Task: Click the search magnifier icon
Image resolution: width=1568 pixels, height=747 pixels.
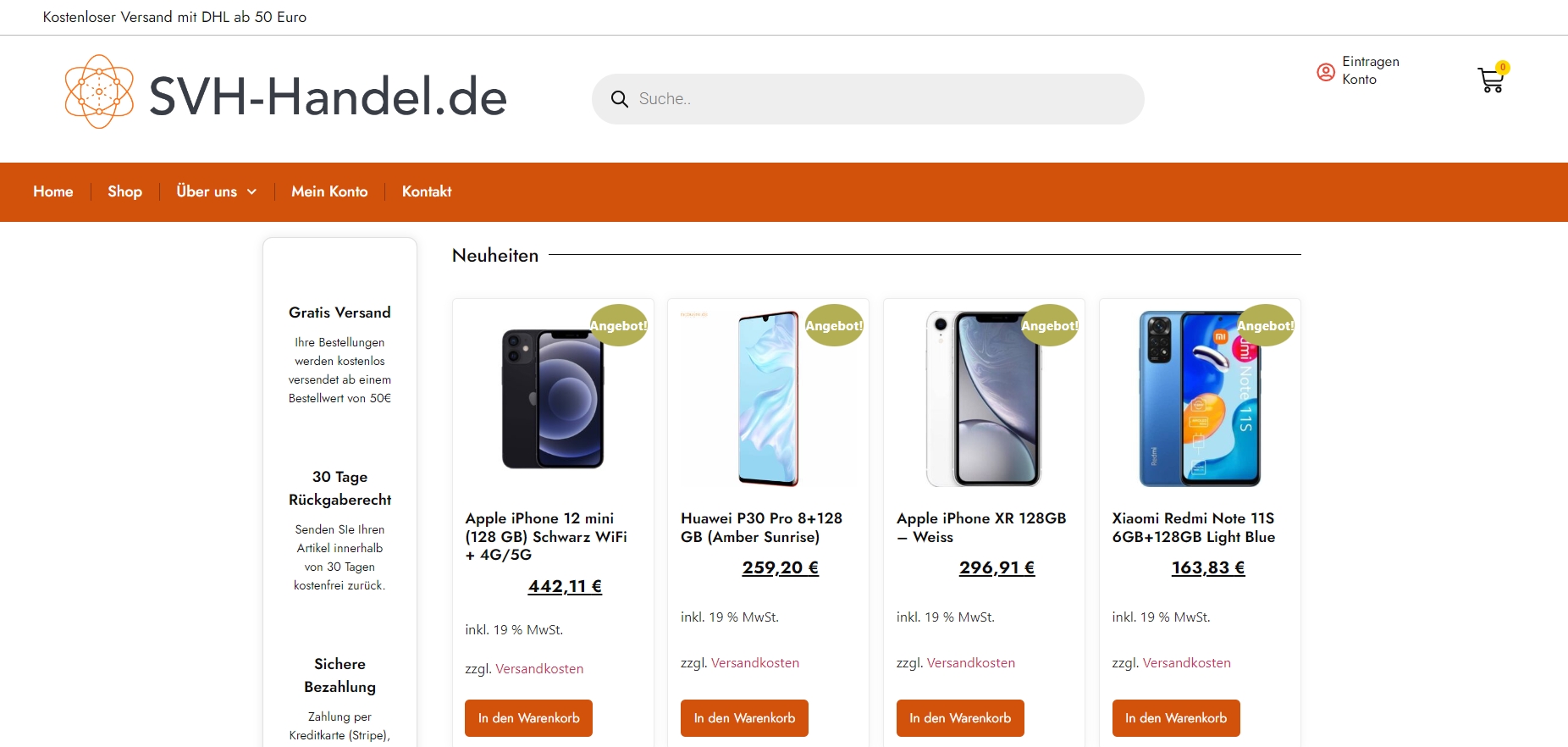Action: click(x=620, y=99)
